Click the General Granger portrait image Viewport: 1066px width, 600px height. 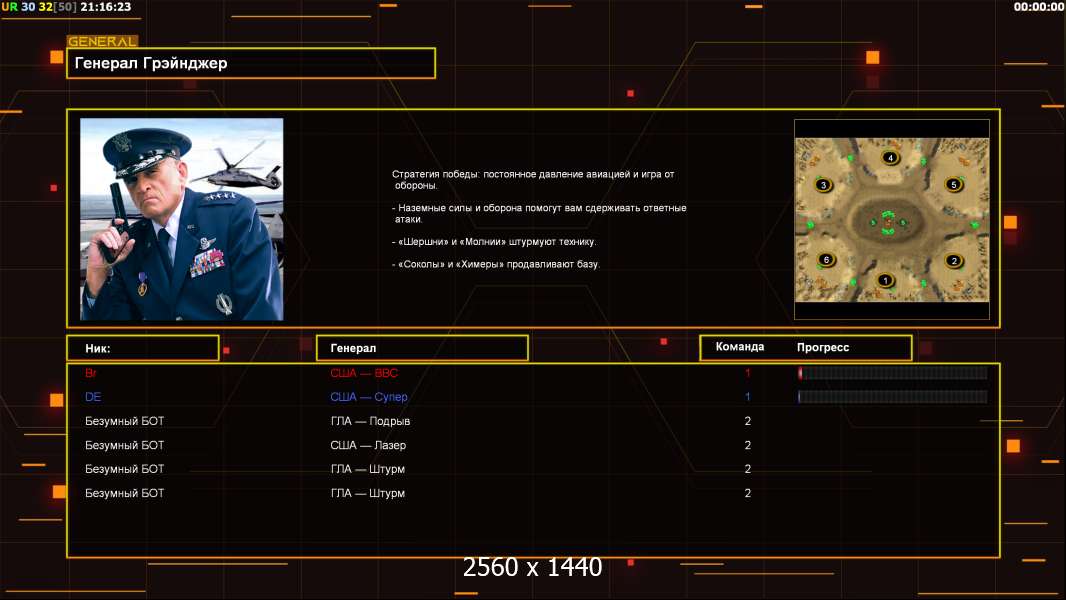(181, 219)
